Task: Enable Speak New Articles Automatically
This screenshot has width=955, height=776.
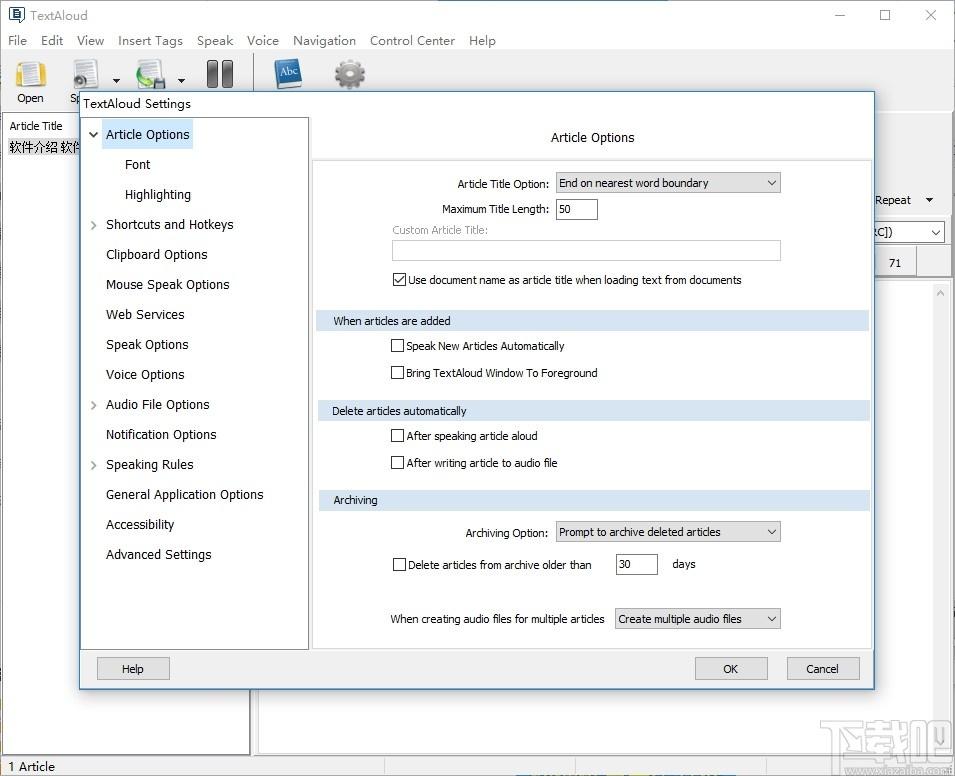Action: [397, 346]
